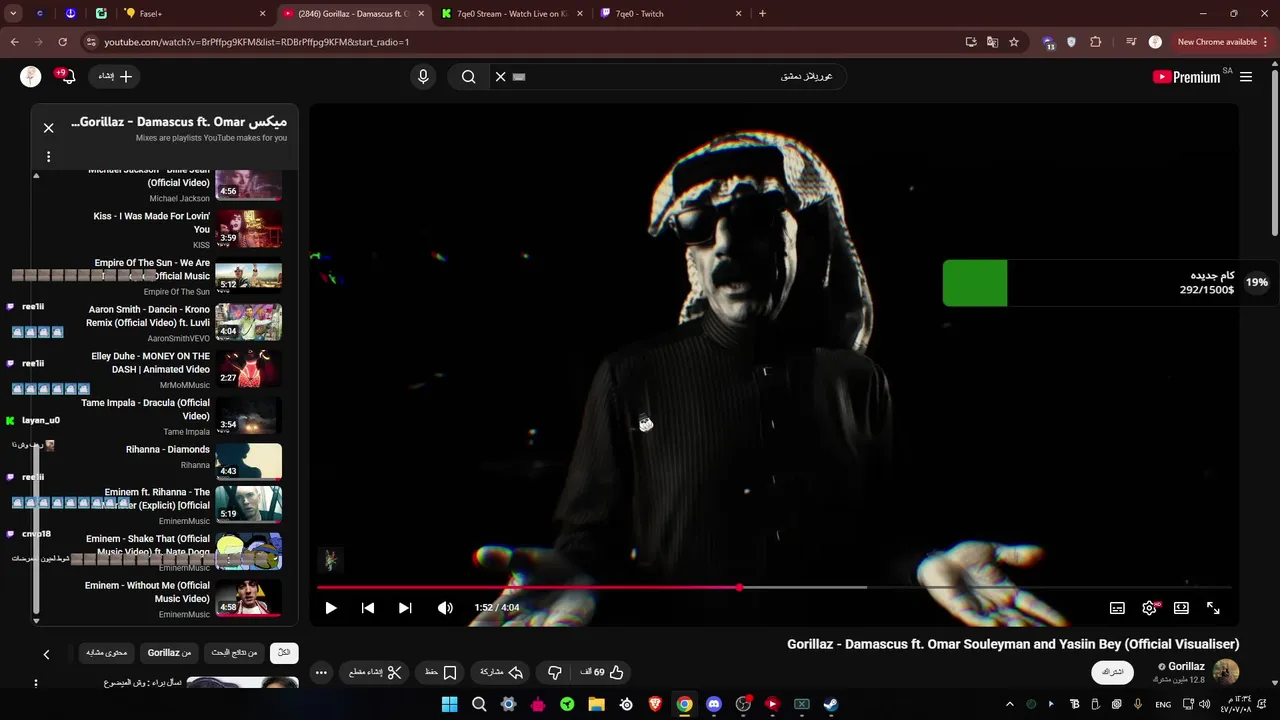Open YouTube notifications bell
Viewport: 1280px width, 720px height.
67,77
